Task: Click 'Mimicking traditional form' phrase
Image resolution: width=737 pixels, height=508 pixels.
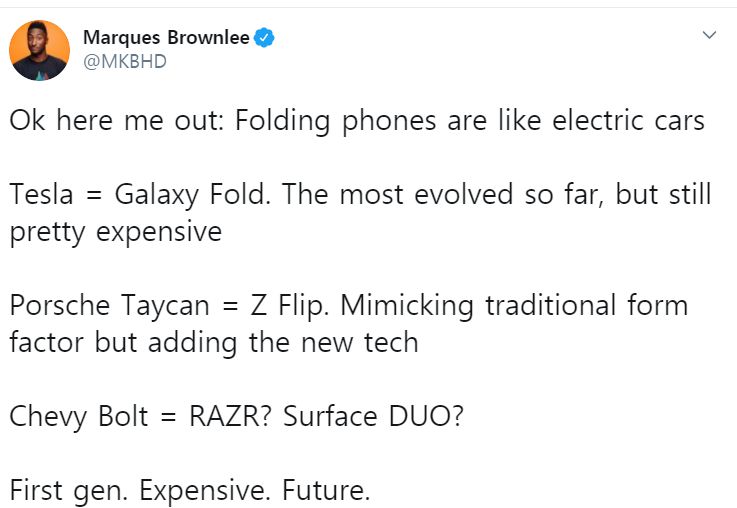Action: 513,305
